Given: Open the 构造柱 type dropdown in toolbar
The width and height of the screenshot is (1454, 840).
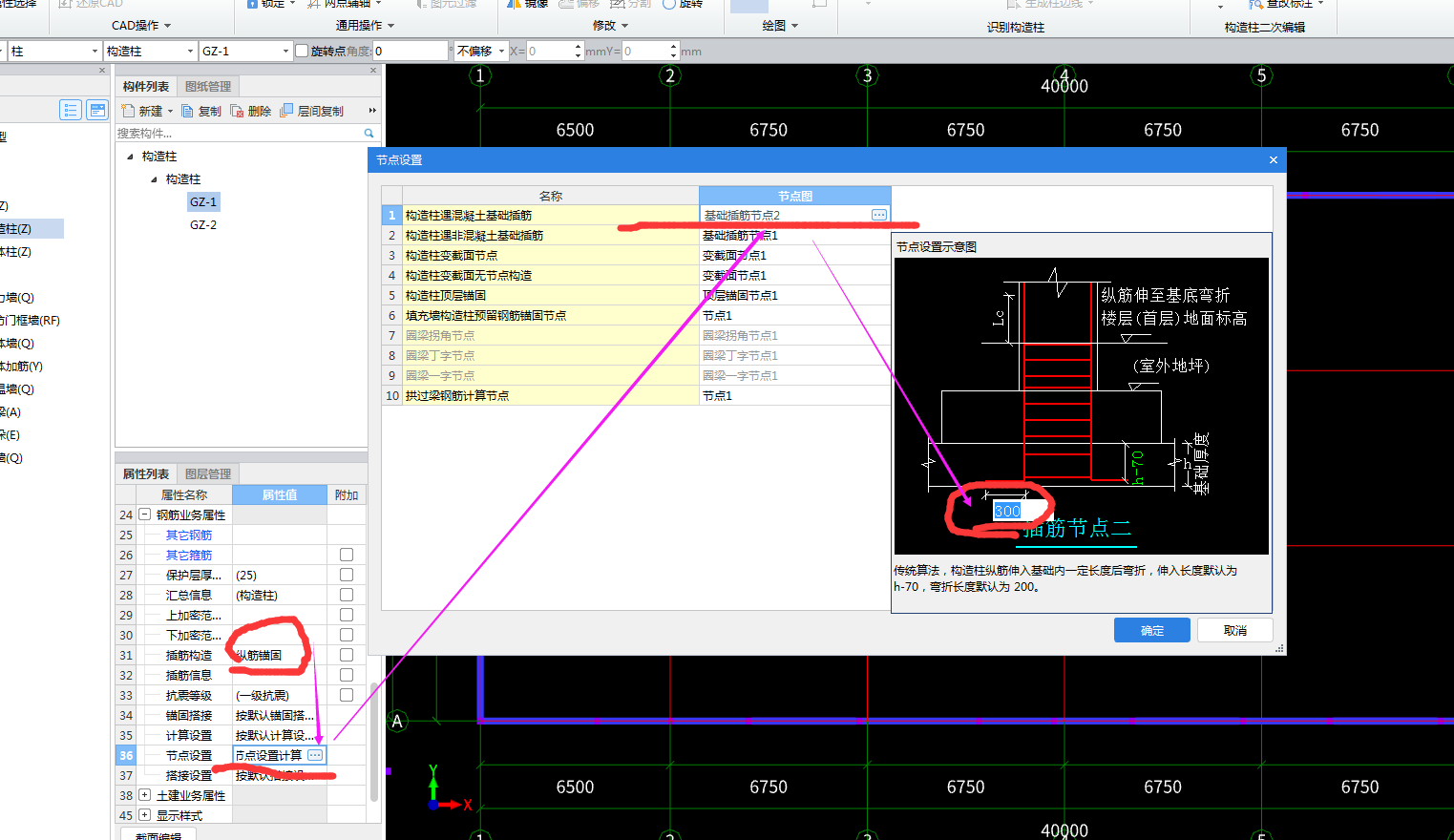Looking at the screenshot, I should 190,51.
